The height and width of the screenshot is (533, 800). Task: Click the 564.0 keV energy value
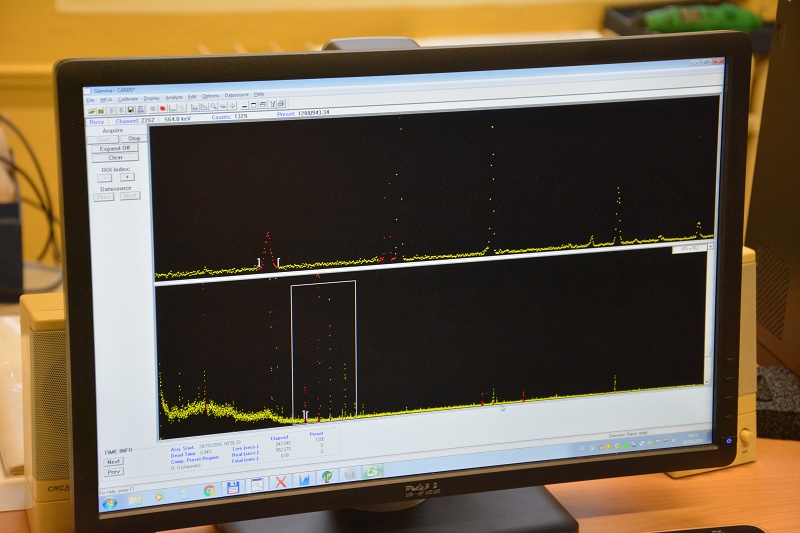pyautogui.click(x=178, y=119)
